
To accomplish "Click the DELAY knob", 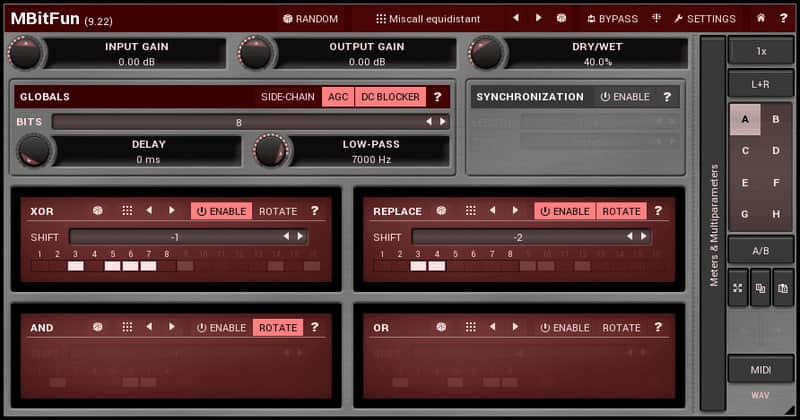I will coord(34,151).
